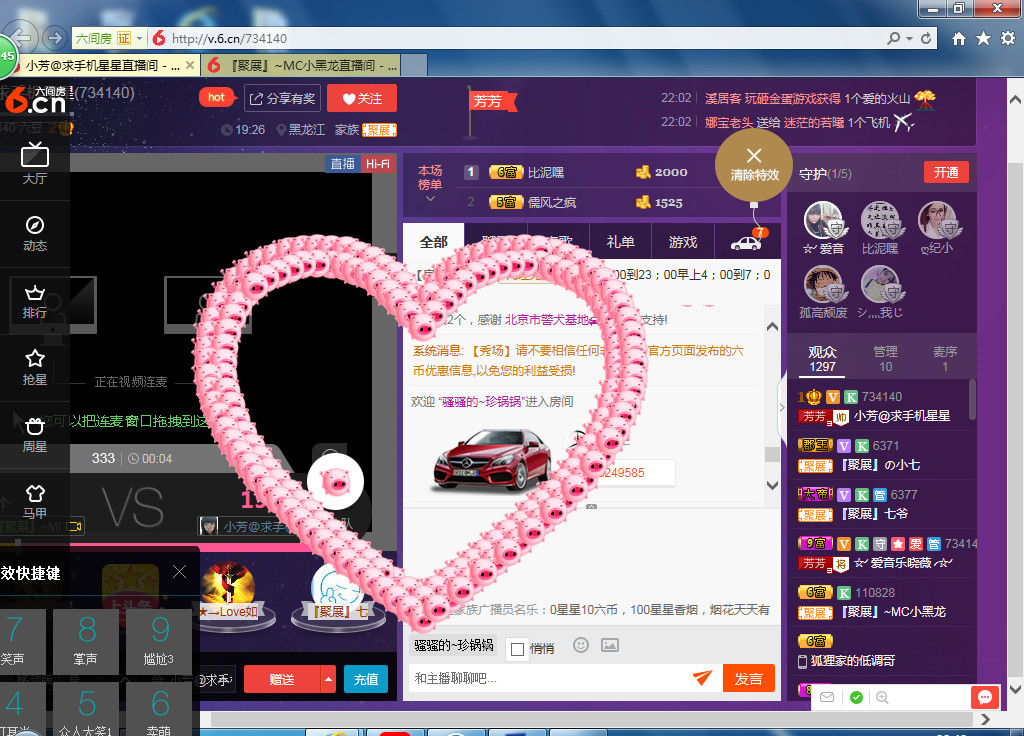Open the mail envelope icon at bottom right
Image resolution: width=1024 pixels, height=736 pixels.
[827, 697]
